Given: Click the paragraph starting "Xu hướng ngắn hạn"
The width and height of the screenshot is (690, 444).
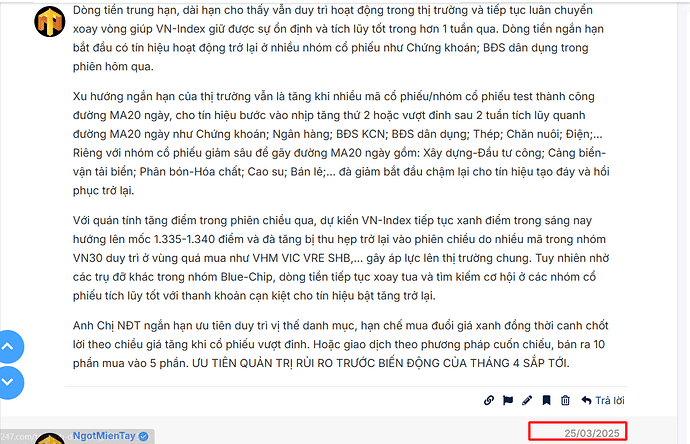Looking at the screenshot, I should [x=341, y=143].
